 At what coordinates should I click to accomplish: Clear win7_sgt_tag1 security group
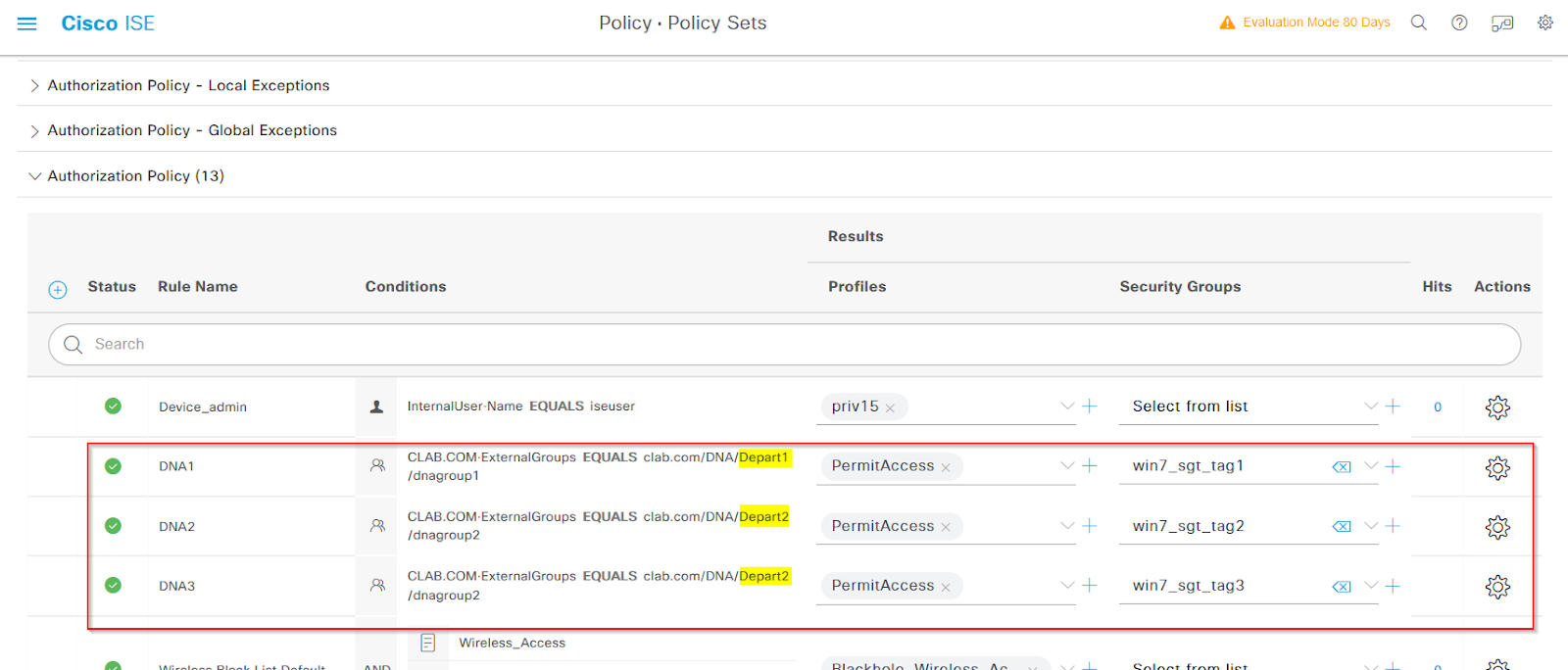pos(1342,467)
